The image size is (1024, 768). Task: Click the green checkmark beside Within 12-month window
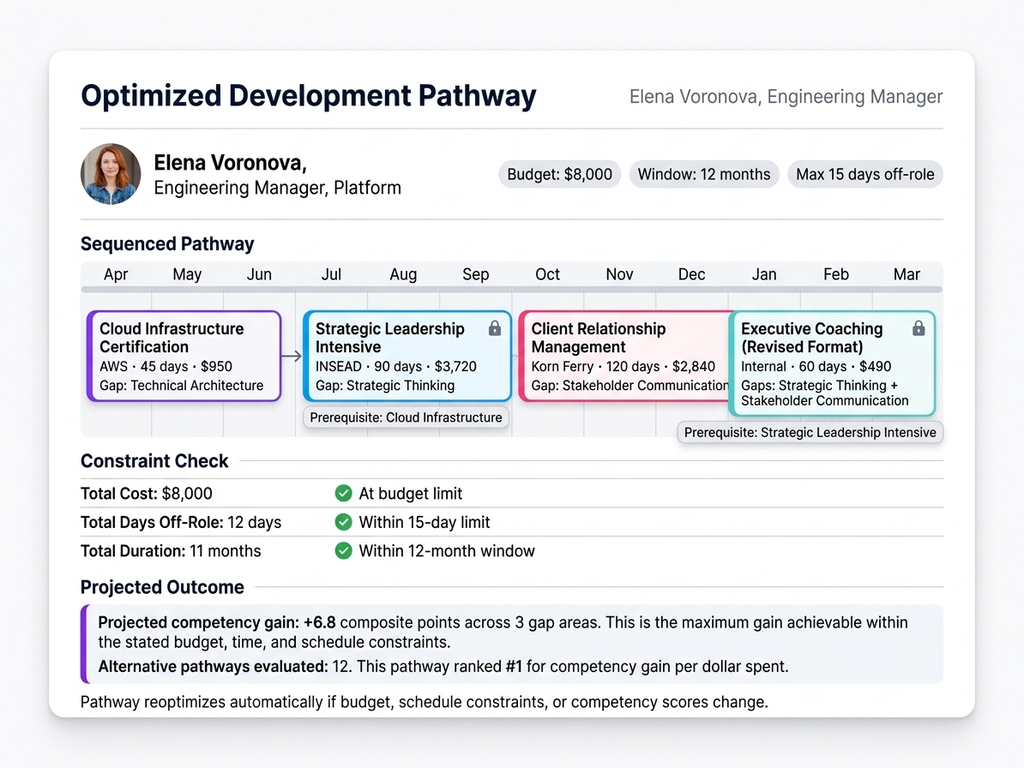[343, 551]
